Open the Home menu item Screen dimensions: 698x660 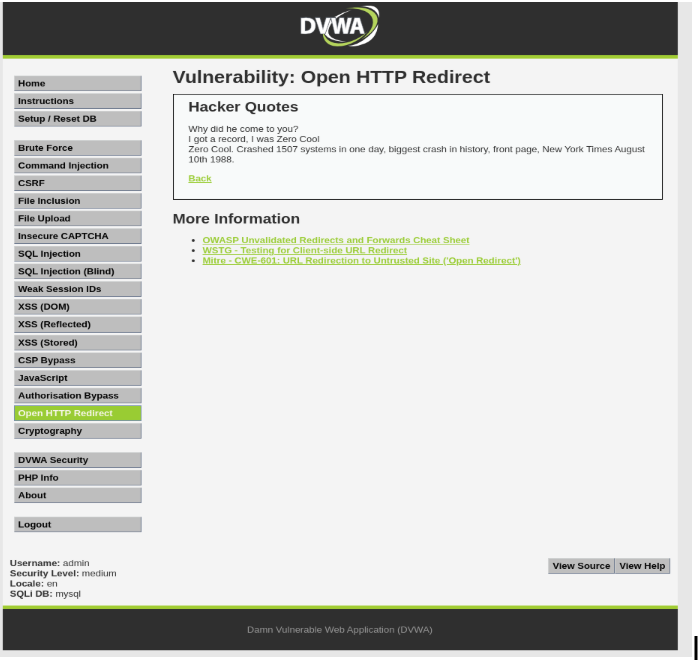click(77, 84)
